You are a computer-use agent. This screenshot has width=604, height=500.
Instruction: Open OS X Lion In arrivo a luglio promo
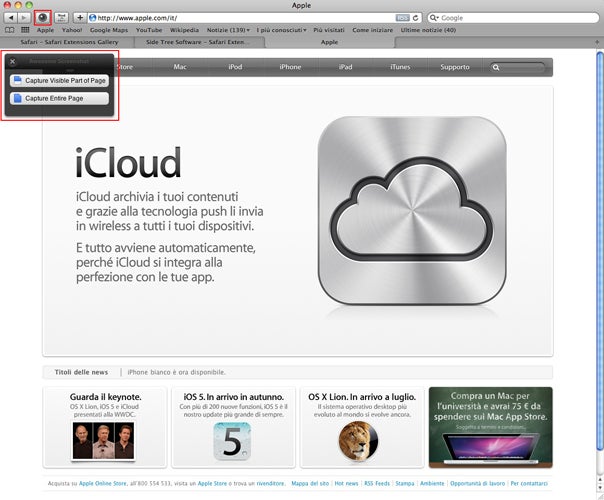click(x=362, y=427)
